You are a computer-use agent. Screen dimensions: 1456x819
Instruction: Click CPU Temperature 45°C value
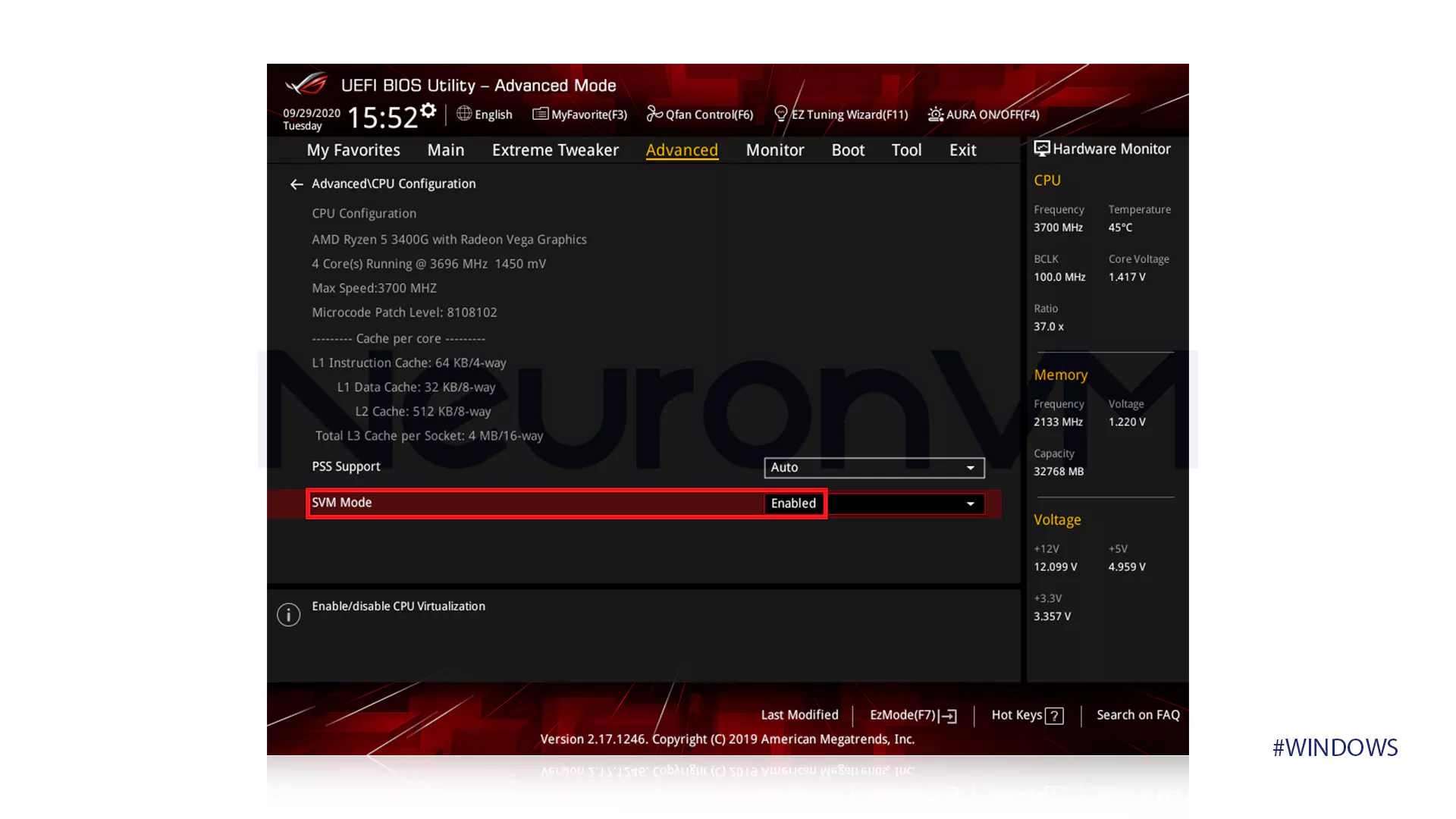(1120, 227)
